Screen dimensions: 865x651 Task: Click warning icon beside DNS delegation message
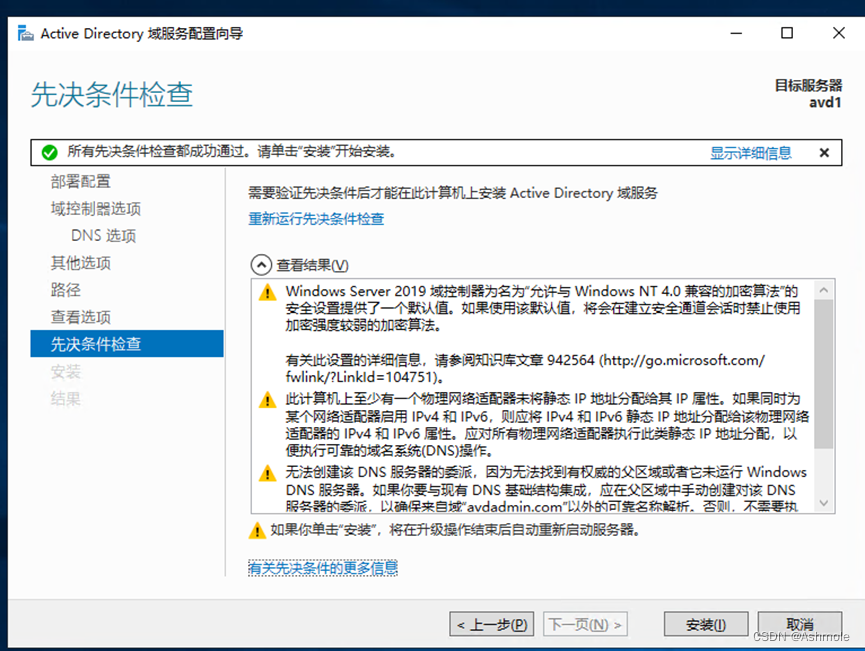[x=268, y=473]
